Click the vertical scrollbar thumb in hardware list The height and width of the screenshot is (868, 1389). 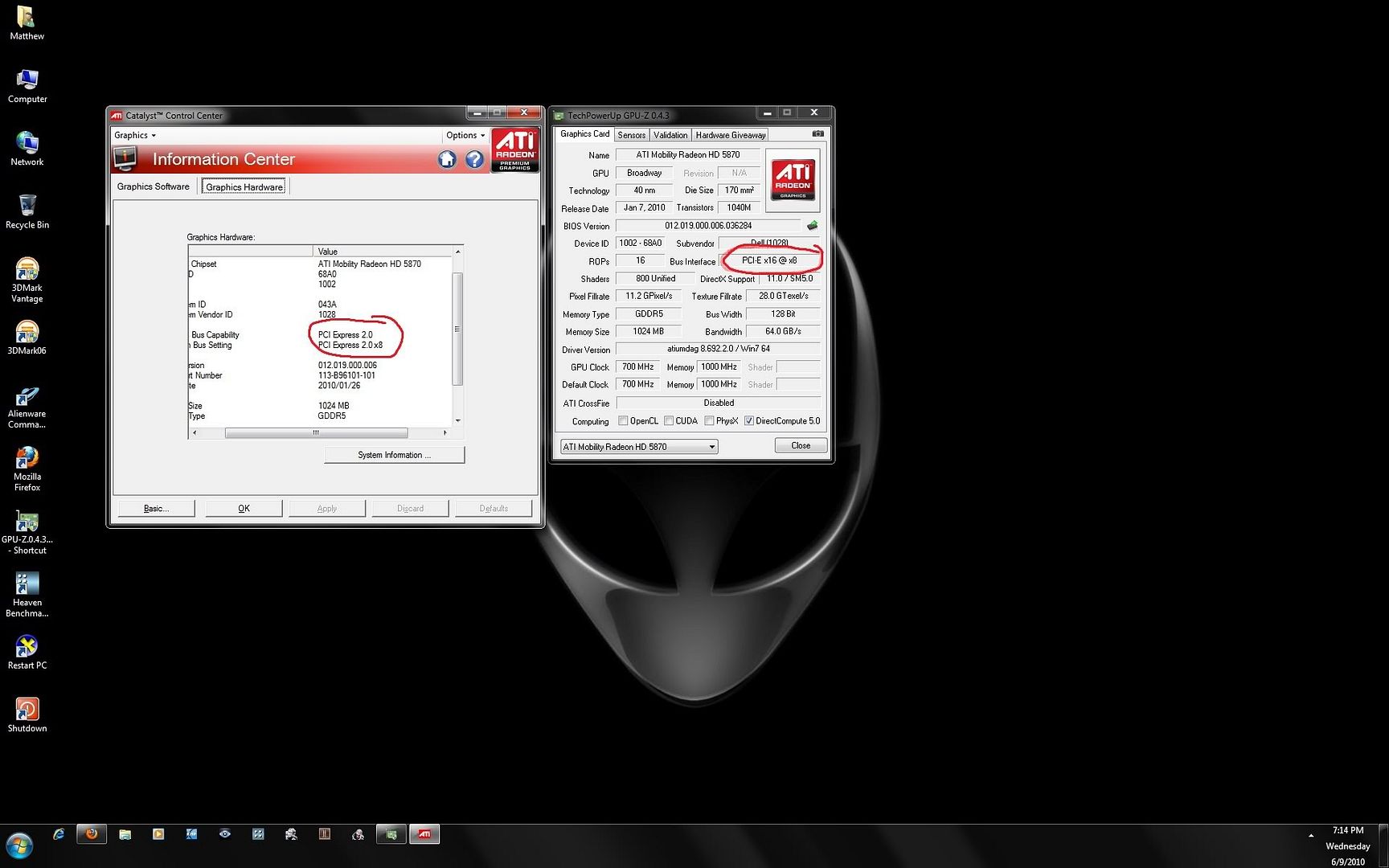point(457,329)
